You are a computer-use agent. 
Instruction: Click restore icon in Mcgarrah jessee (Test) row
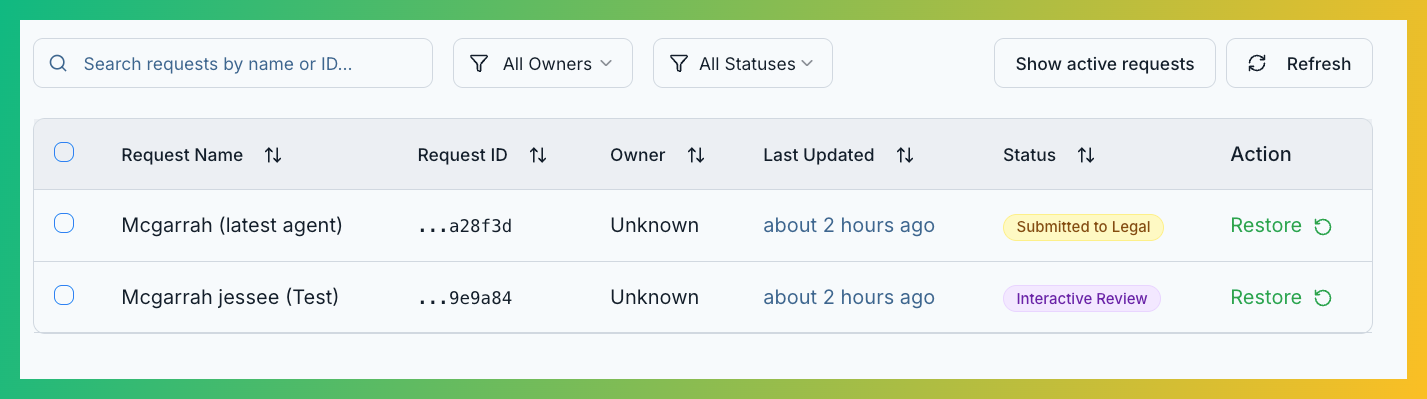(x=1323, y=298)
